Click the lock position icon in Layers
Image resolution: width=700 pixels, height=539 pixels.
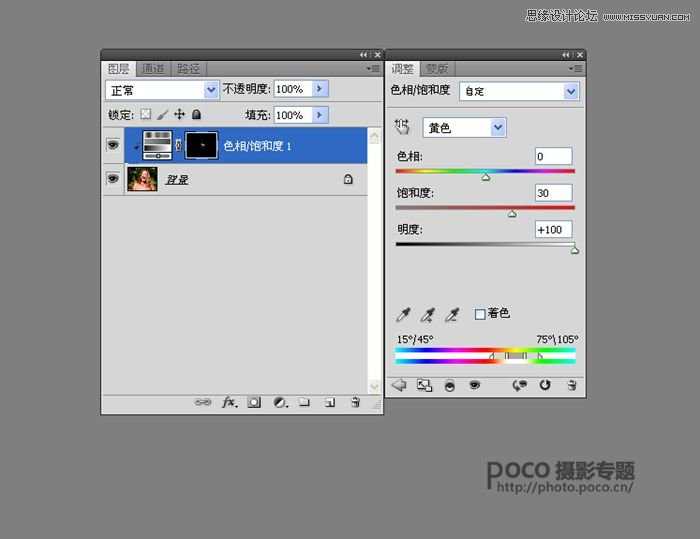[x=179, y=115]
